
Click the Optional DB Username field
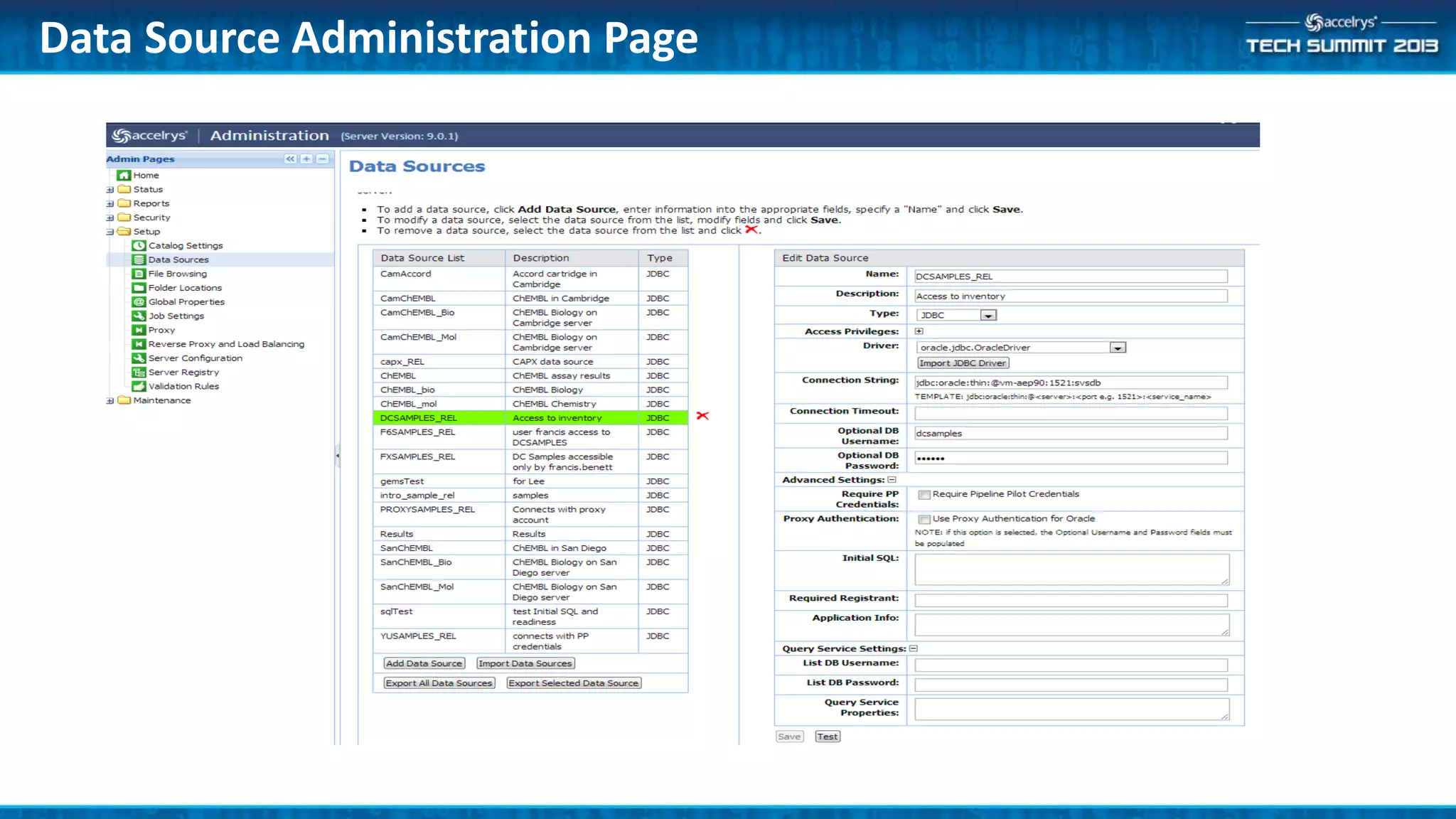(x=1071, y=434)
